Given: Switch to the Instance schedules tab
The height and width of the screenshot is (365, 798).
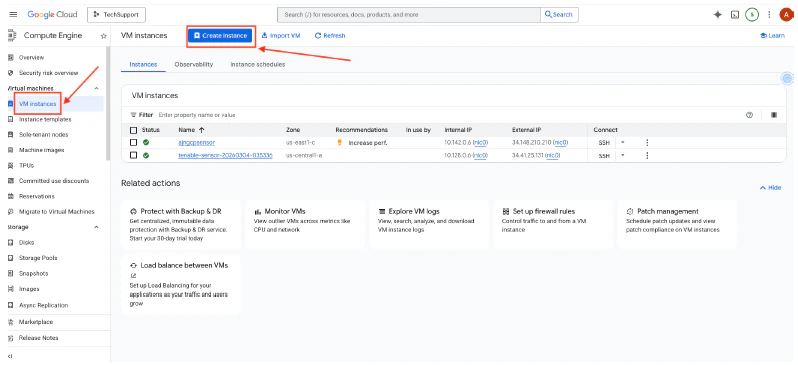Looking at the screenshot, I should 258,65.
